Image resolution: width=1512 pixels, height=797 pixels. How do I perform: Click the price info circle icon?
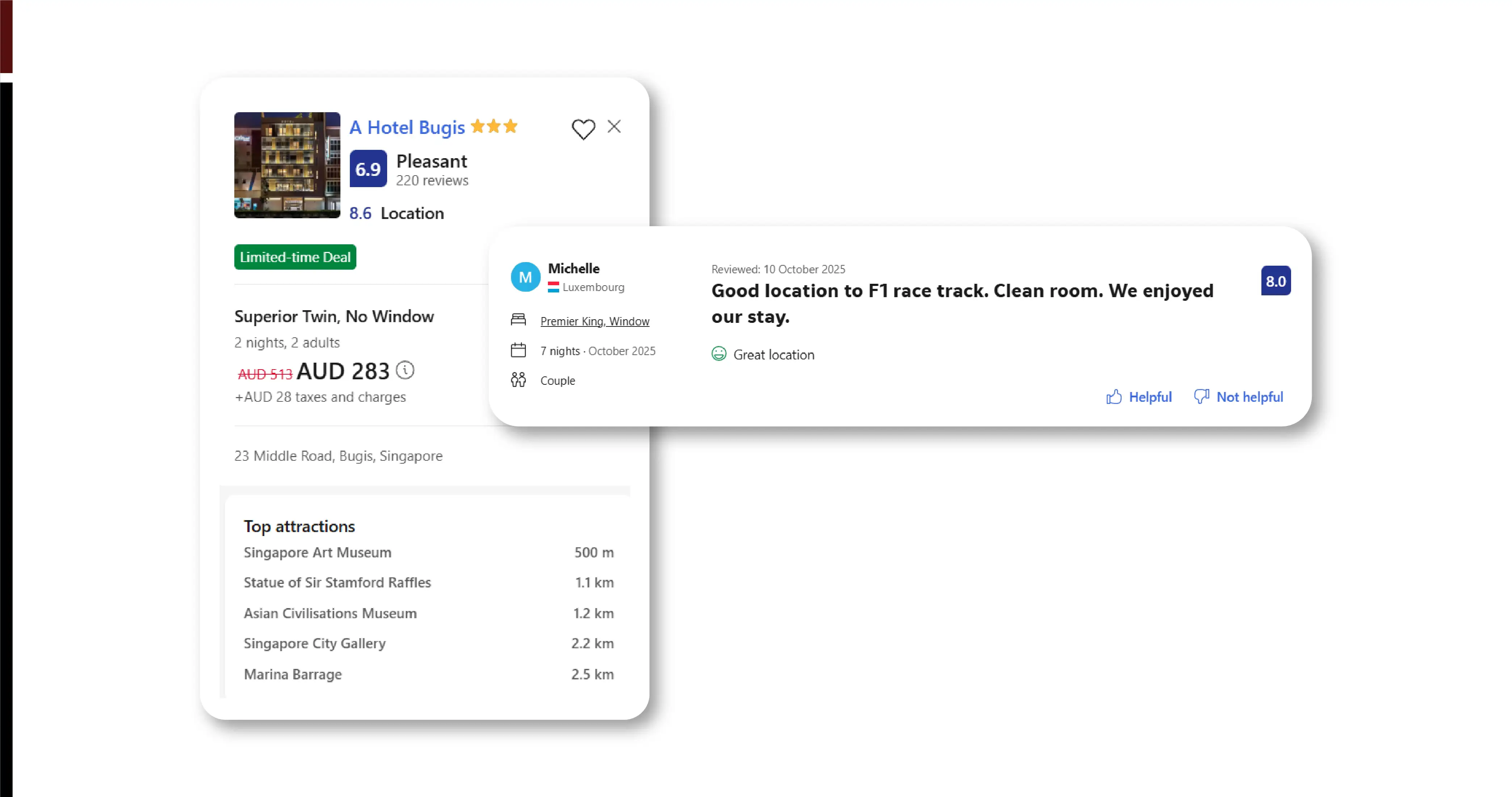click(x=405, y=370)
